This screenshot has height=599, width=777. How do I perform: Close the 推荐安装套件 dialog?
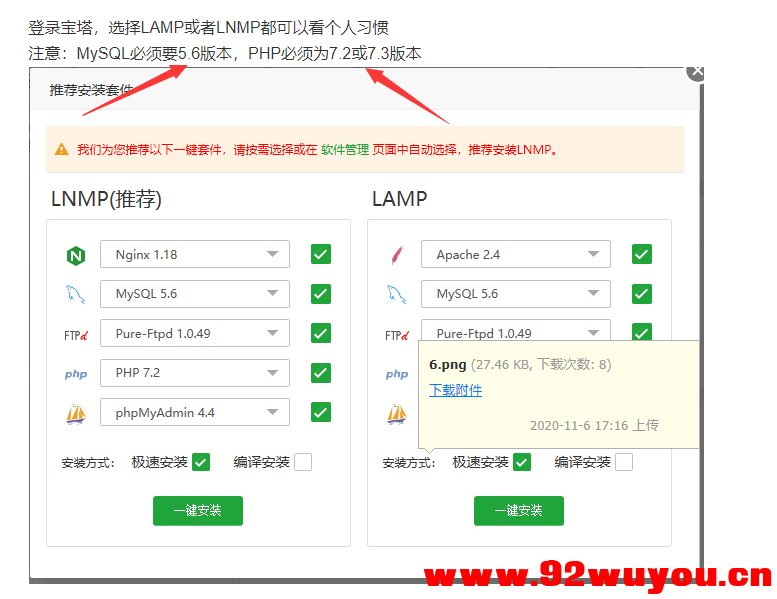click(697, 72)
